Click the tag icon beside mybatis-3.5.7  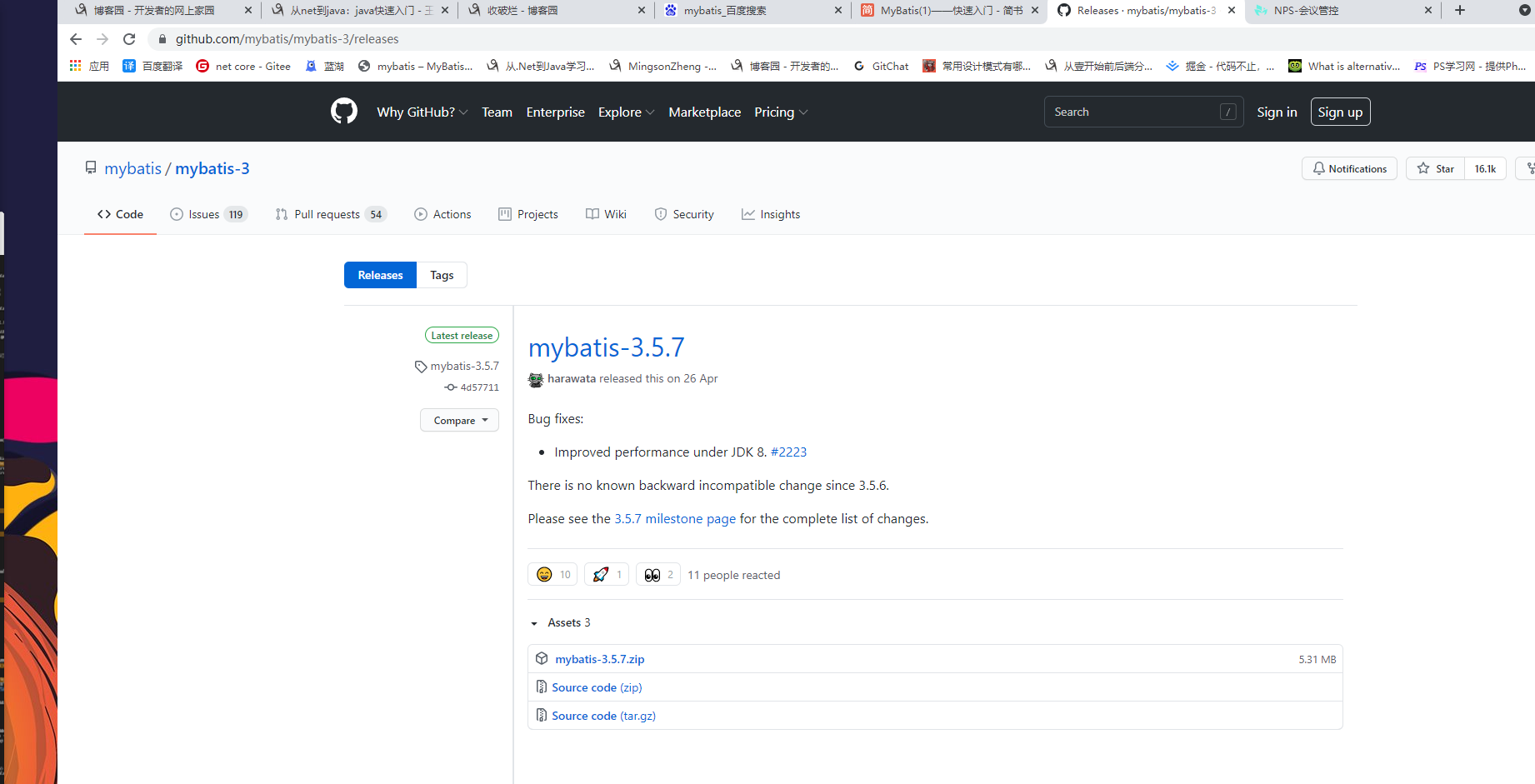[421, 367]
